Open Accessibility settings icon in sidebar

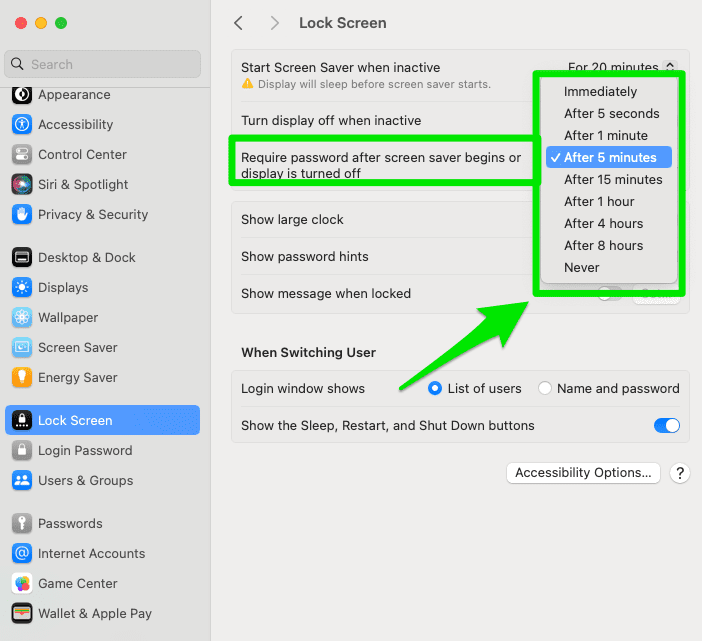click(x=22, y=125)
